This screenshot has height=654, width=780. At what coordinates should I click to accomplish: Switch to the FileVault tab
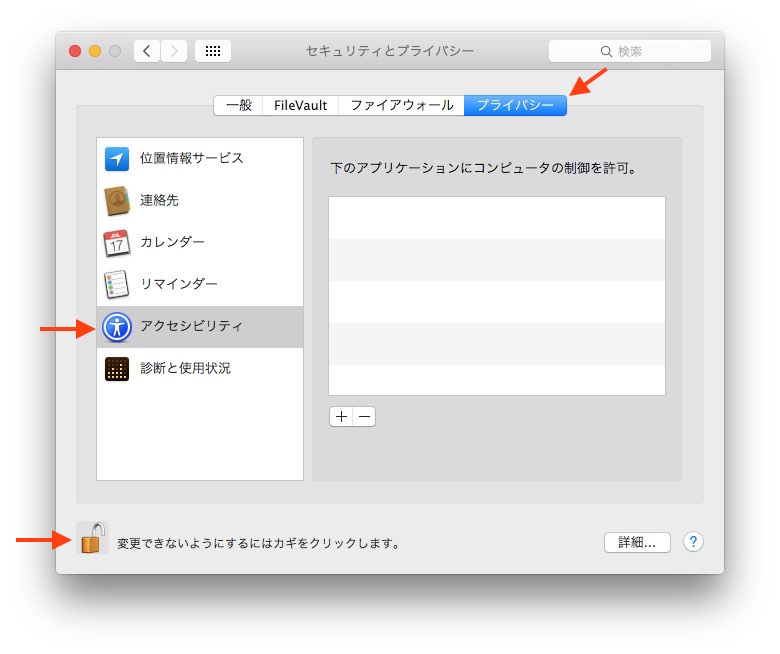click(x=300, y=105)
